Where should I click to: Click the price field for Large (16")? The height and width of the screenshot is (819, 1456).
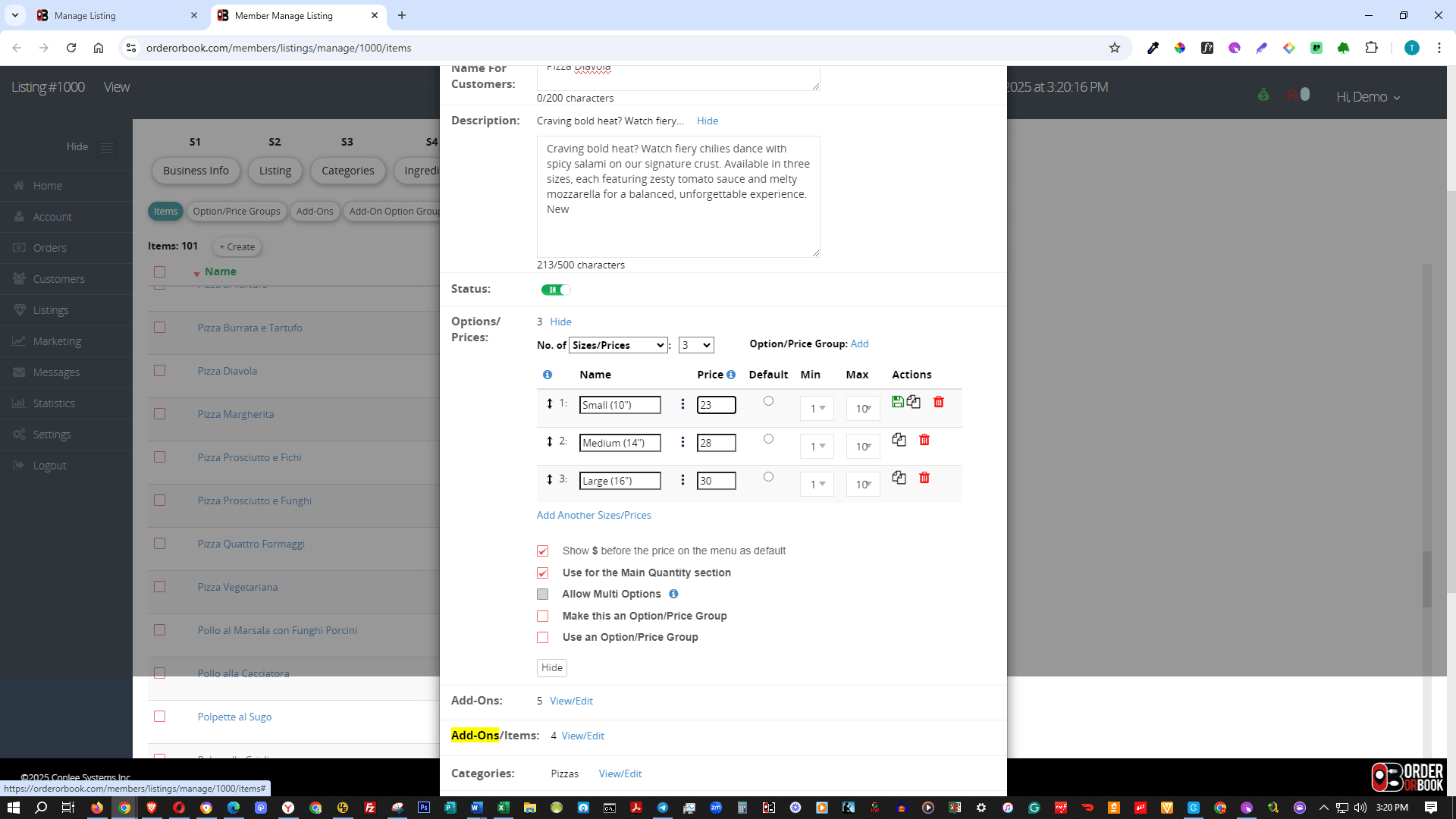coord(715,481)
